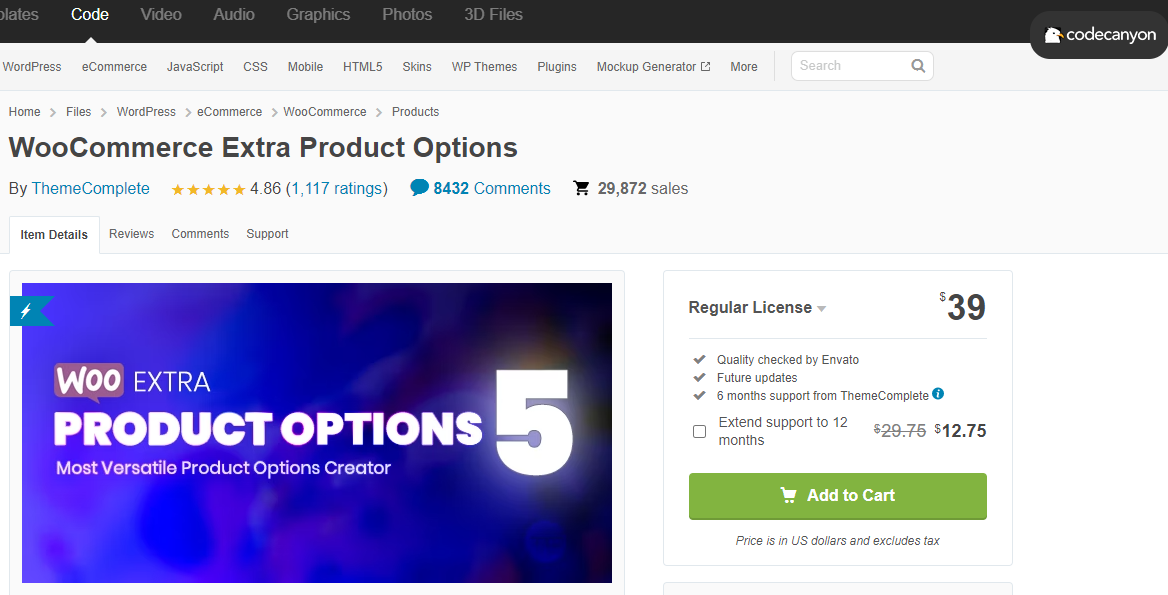Enable Extend support to 12 months checkbox
The height and width of the screenshot is (595, 1168).
click(699, 431)
